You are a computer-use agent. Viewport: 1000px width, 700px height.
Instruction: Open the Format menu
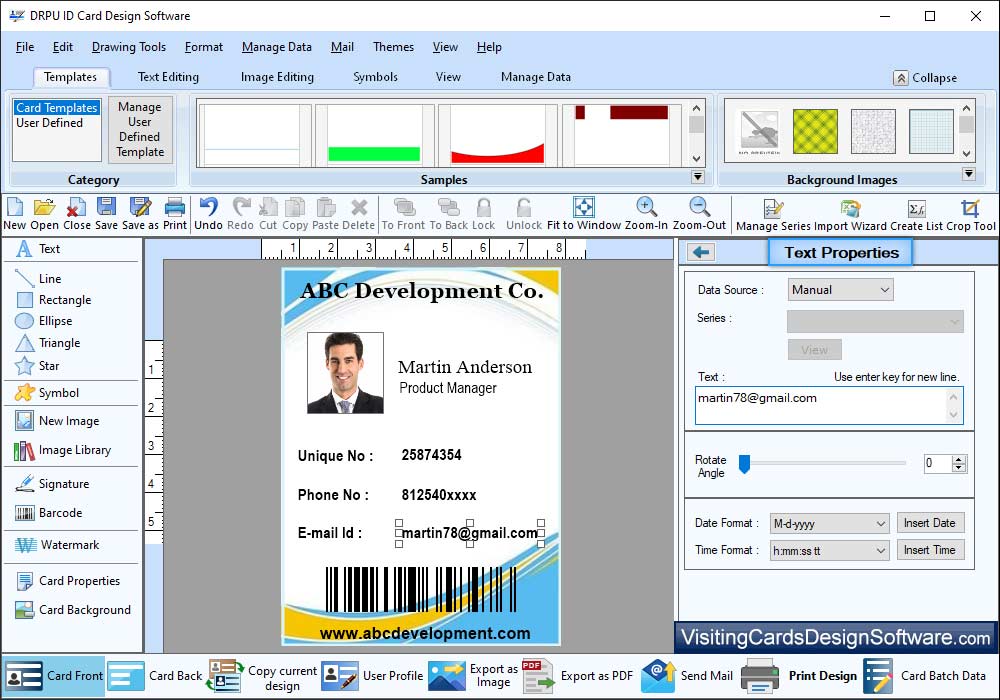204,47
